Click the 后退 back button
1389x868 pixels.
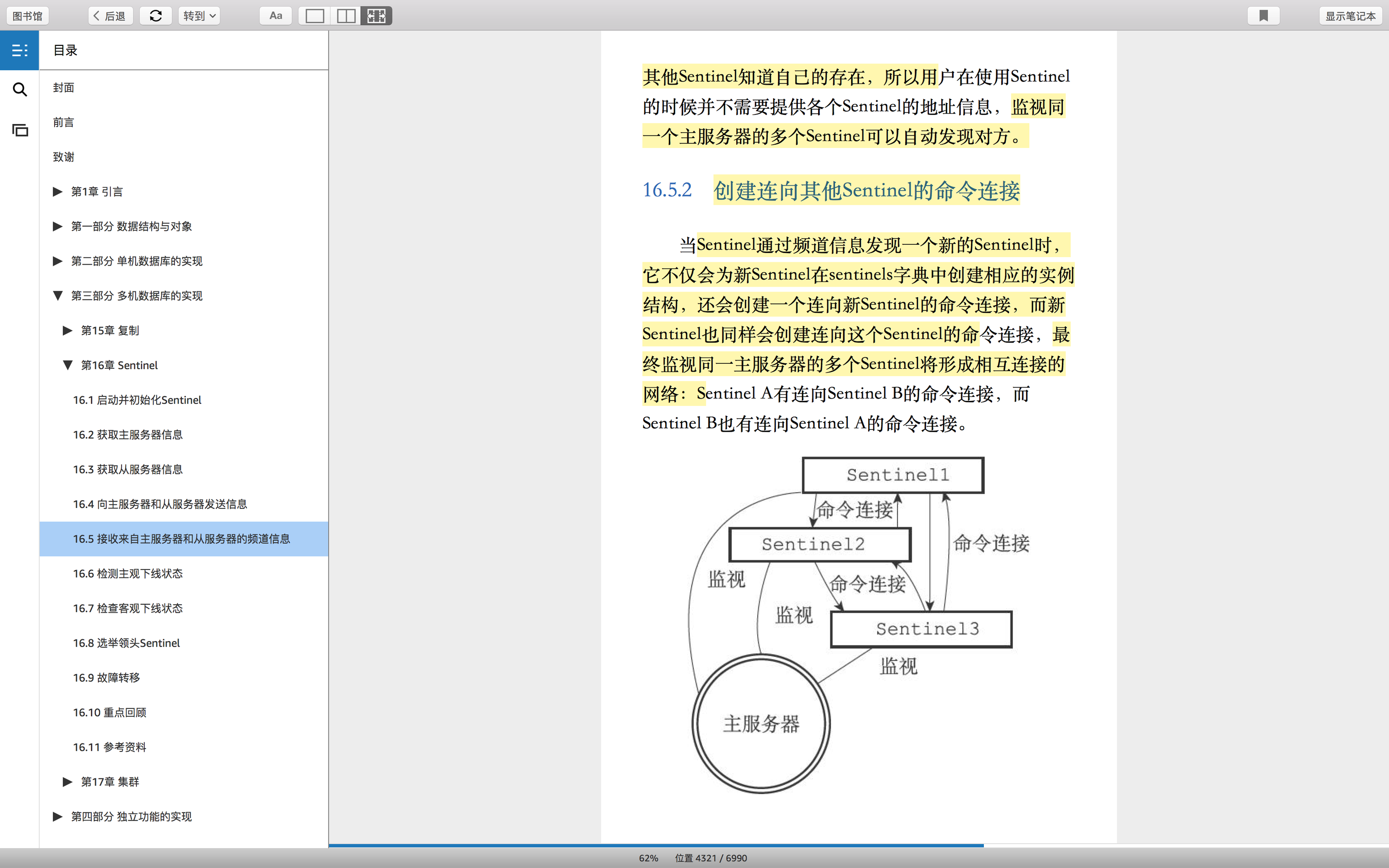pos(110,16)
